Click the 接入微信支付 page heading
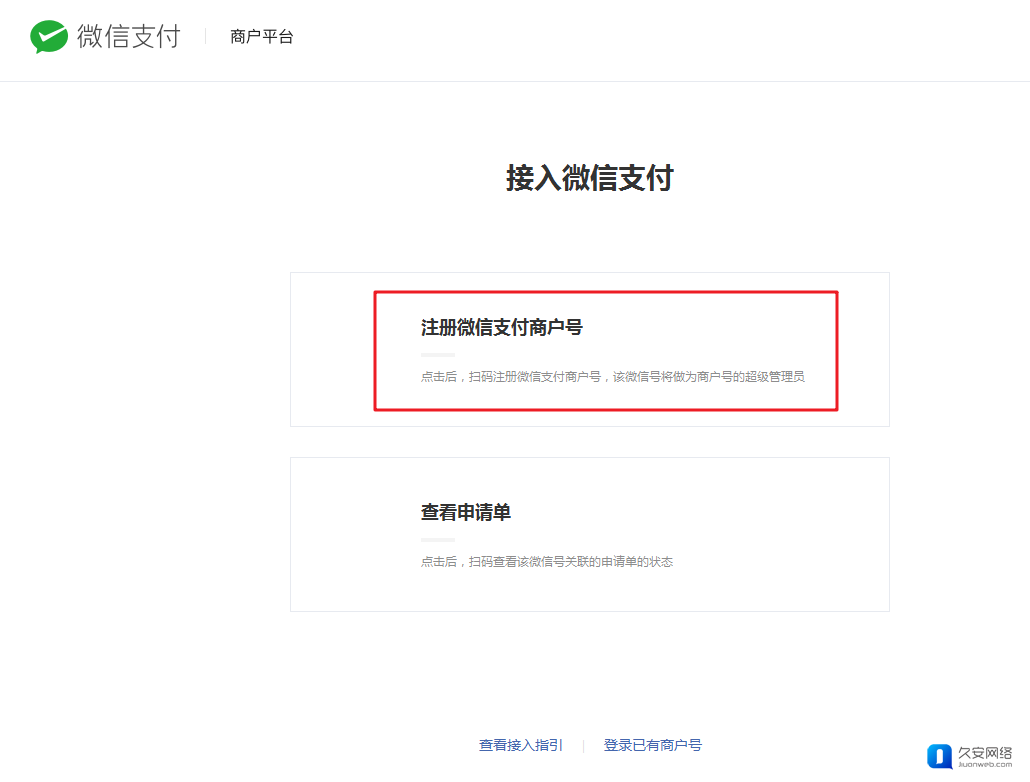 590,178
